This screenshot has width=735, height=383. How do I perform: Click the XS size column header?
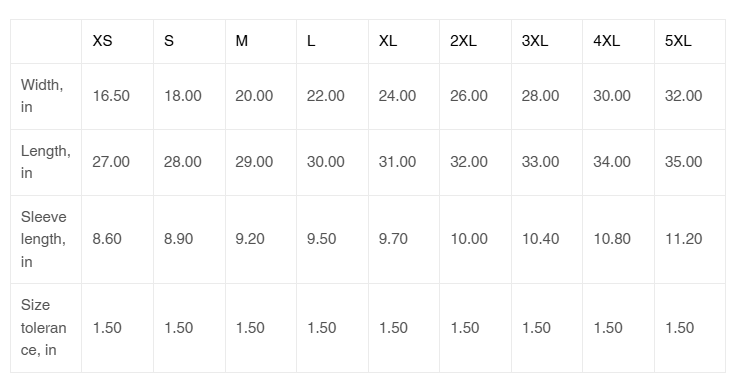(117, 41)
